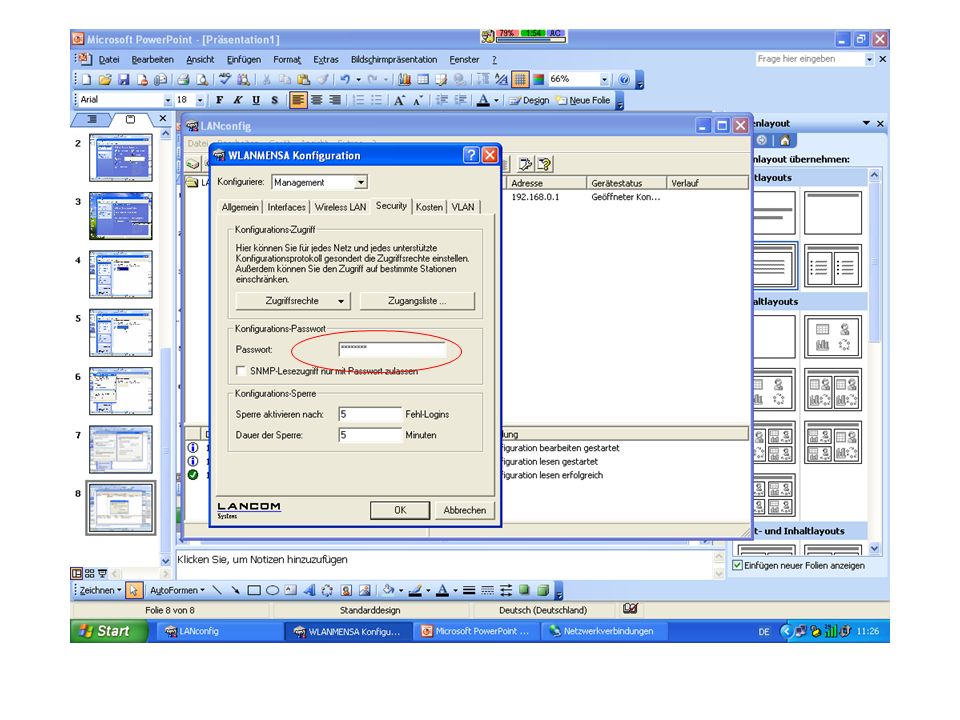Toggle the select objects pointer tool

[134, 590]
